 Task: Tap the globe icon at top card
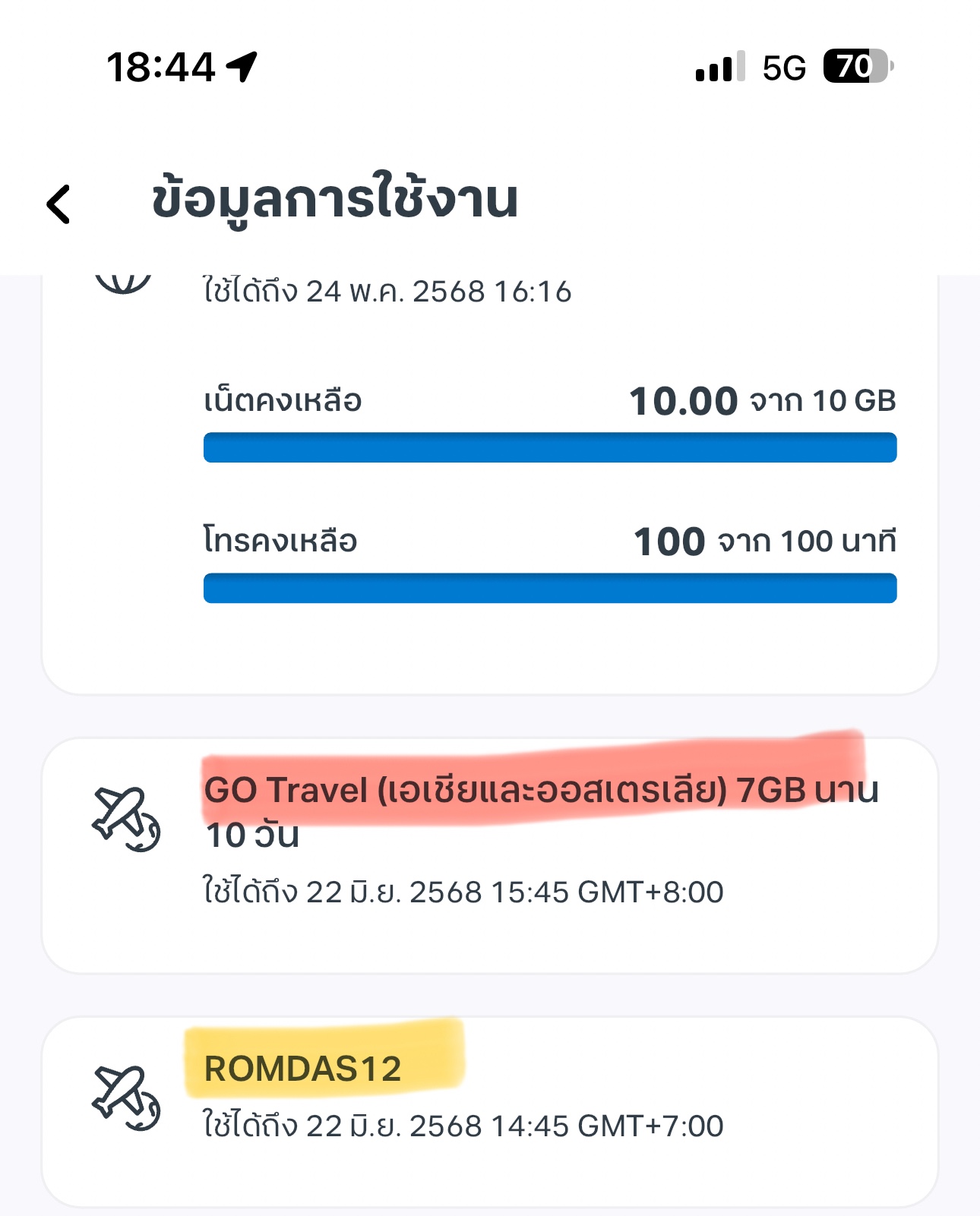point(123,284)
